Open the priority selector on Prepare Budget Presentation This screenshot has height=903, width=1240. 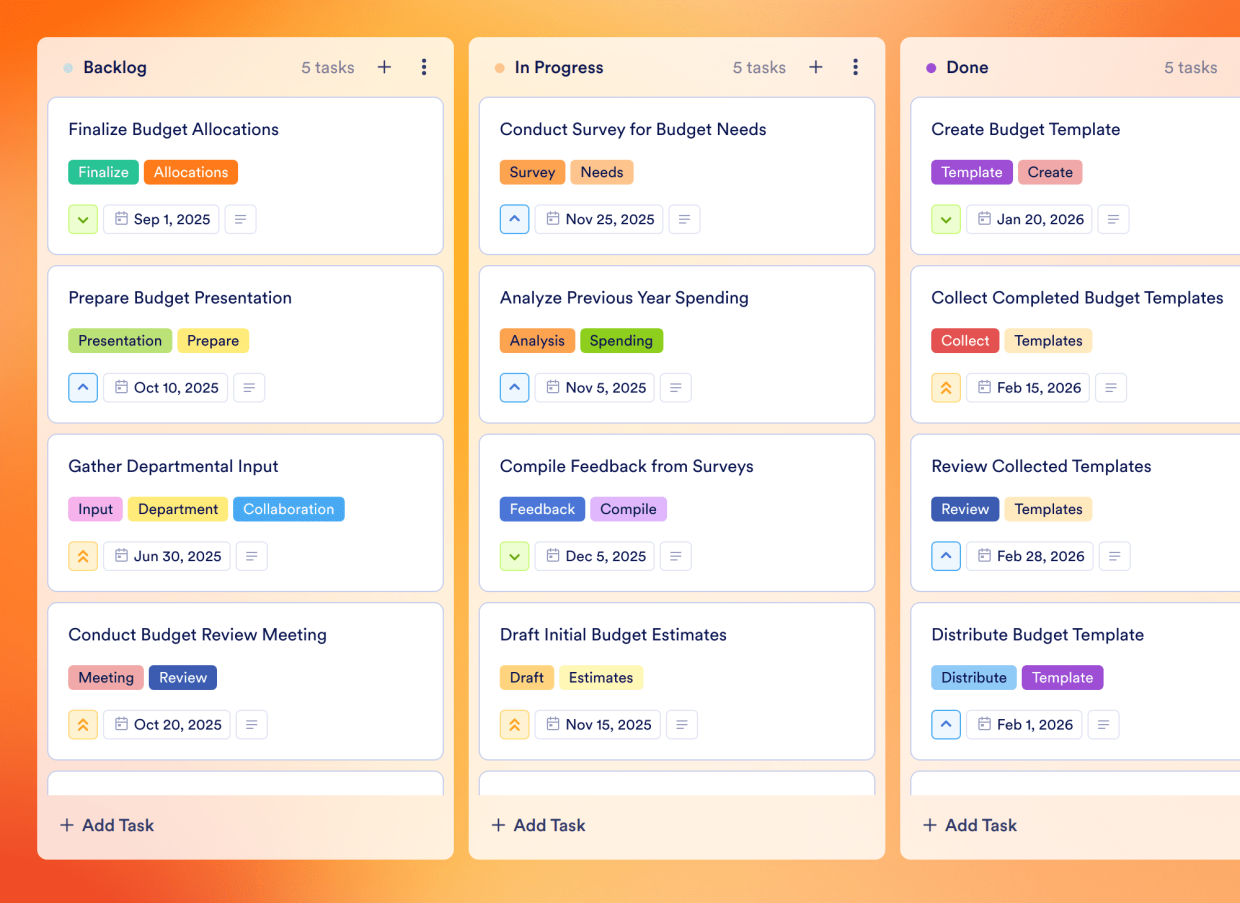[x=83, y=387]
